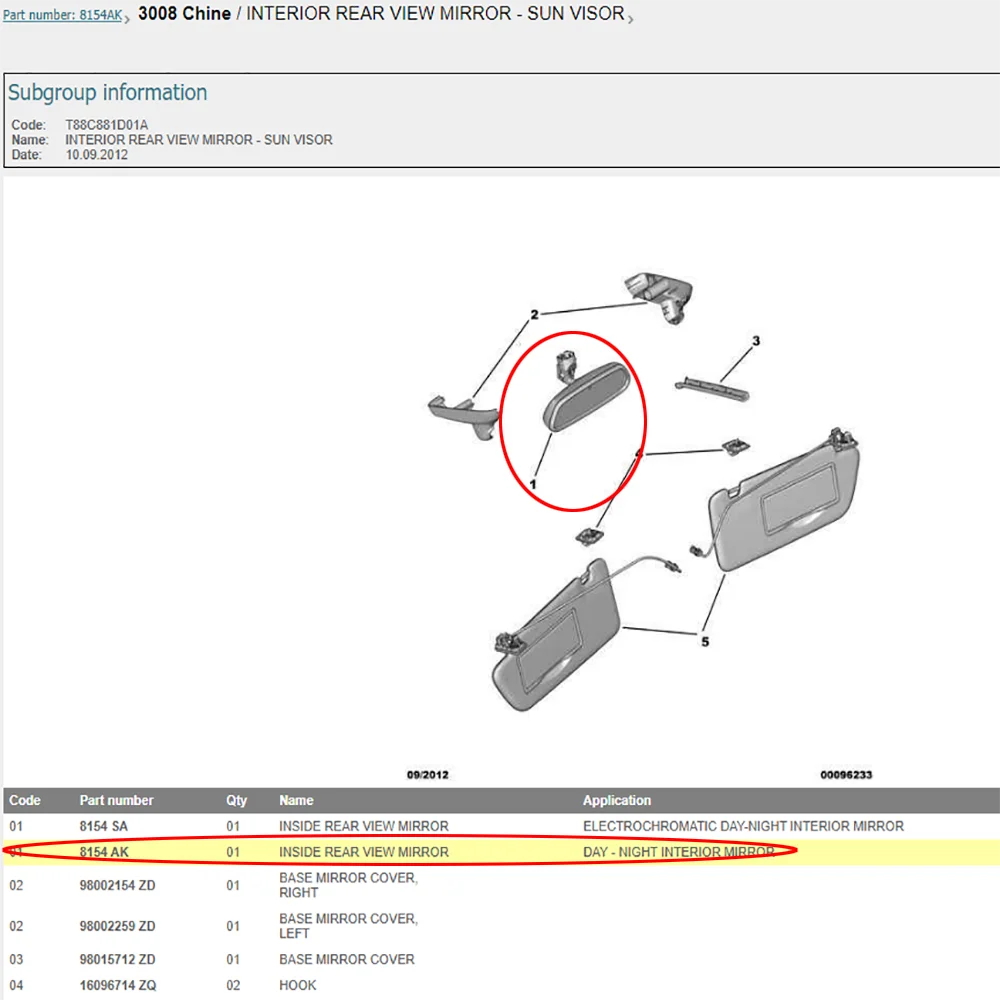1000x1000 pixels.
Task: Click the 'BASE MIRROR COVER, LEFT' name
Action: click(348, 926)
